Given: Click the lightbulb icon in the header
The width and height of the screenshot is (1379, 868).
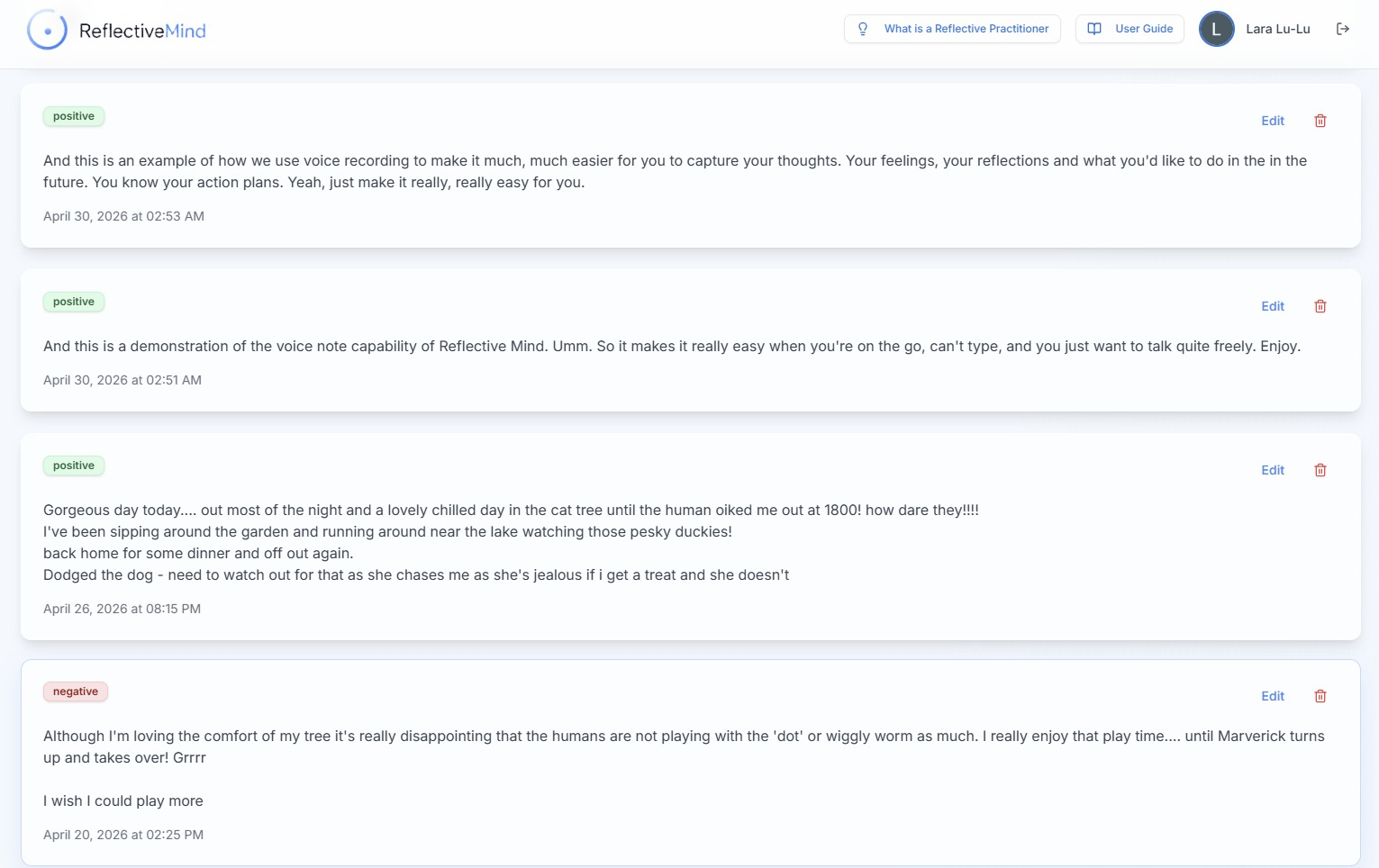Looking at the screenshot, I should (x=863, y=29).
